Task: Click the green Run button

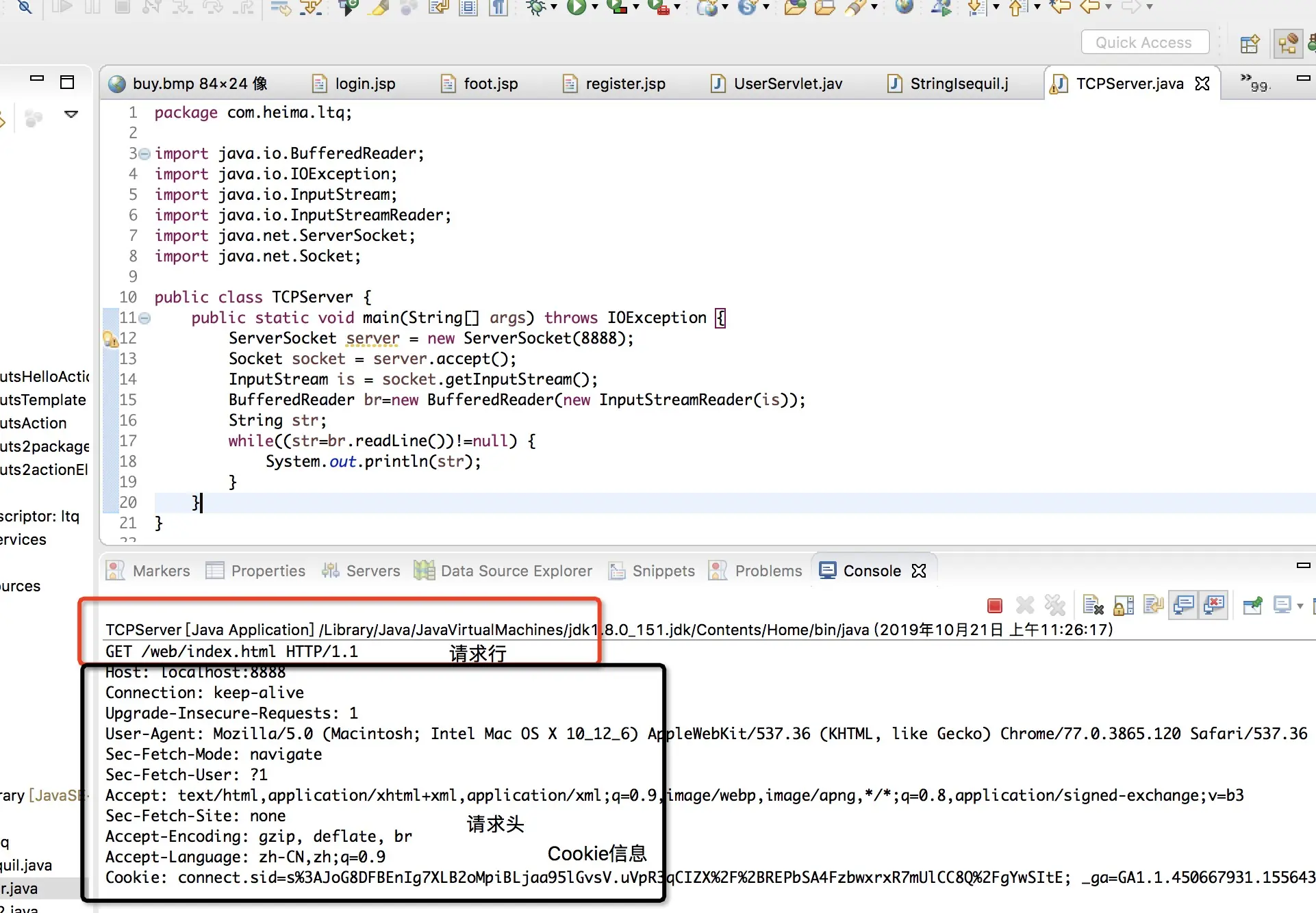Action: [577, 7]
